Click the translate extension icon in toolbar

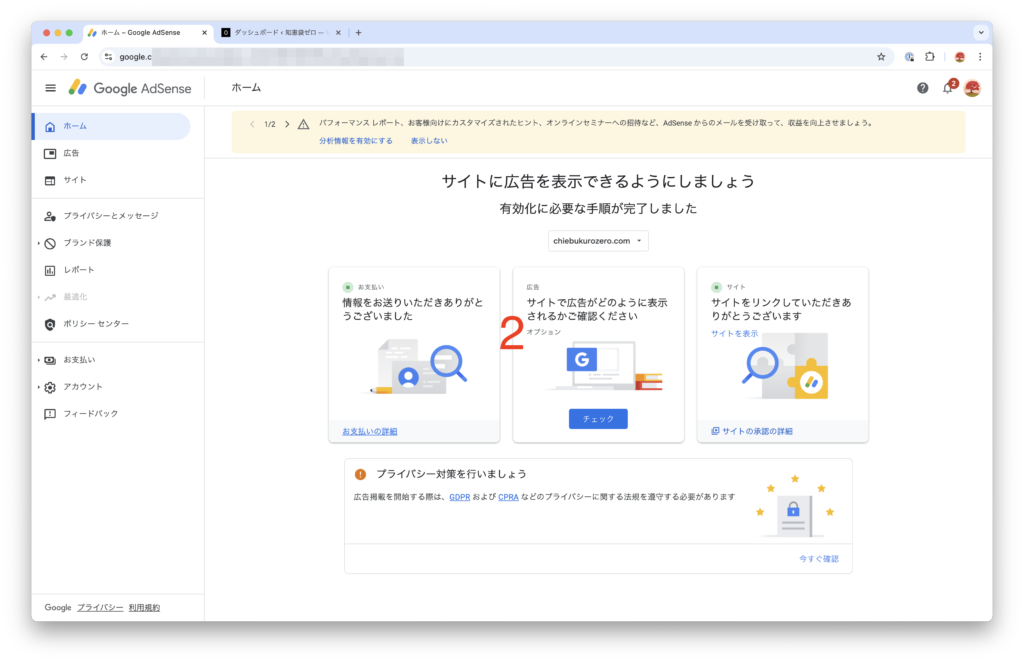coord(909,57)
